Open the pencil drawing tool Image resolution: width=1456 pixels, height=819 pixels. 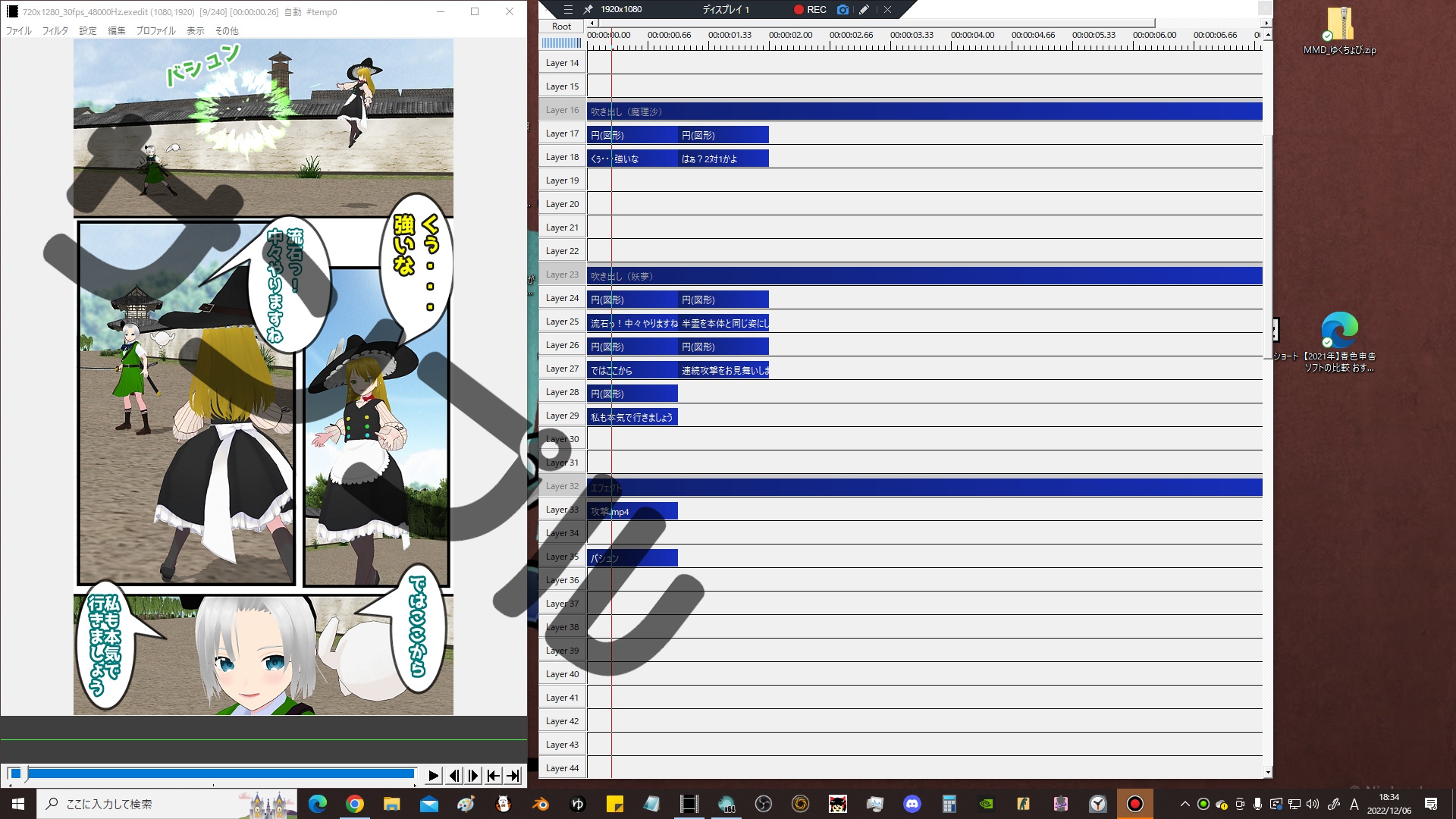click(x=864, y=10)
